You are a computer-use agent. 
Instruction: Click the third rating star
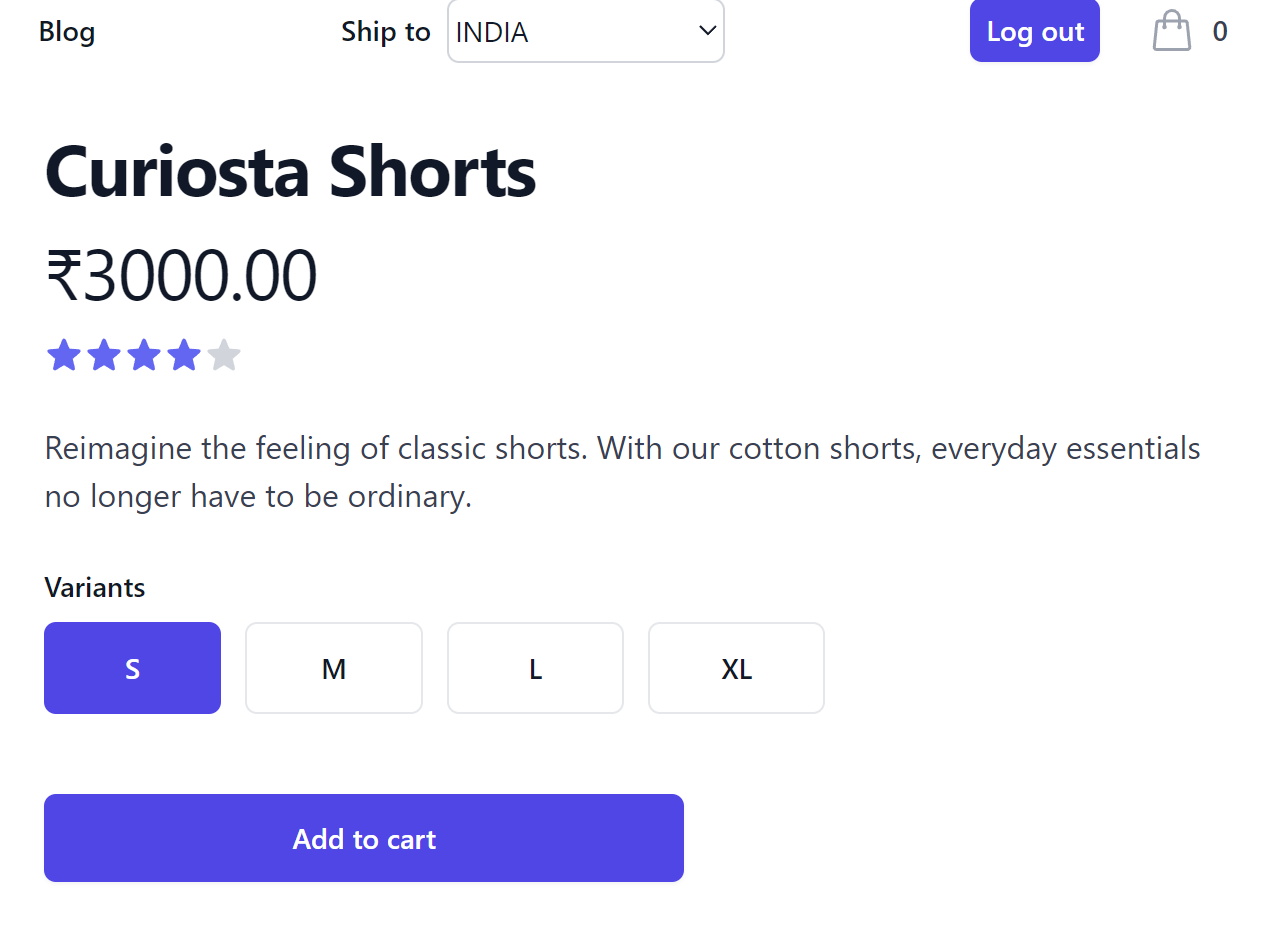click(143, 354)
